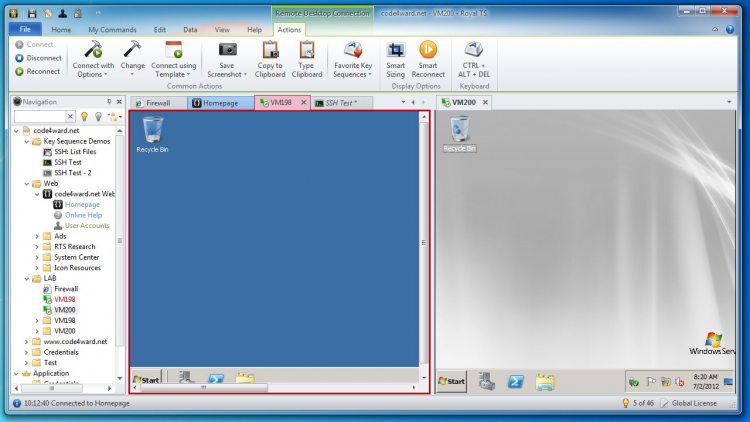This screenshot has height=422, width=750.
Task: Collapse the code4ward.net tree node
Action: 16,131
